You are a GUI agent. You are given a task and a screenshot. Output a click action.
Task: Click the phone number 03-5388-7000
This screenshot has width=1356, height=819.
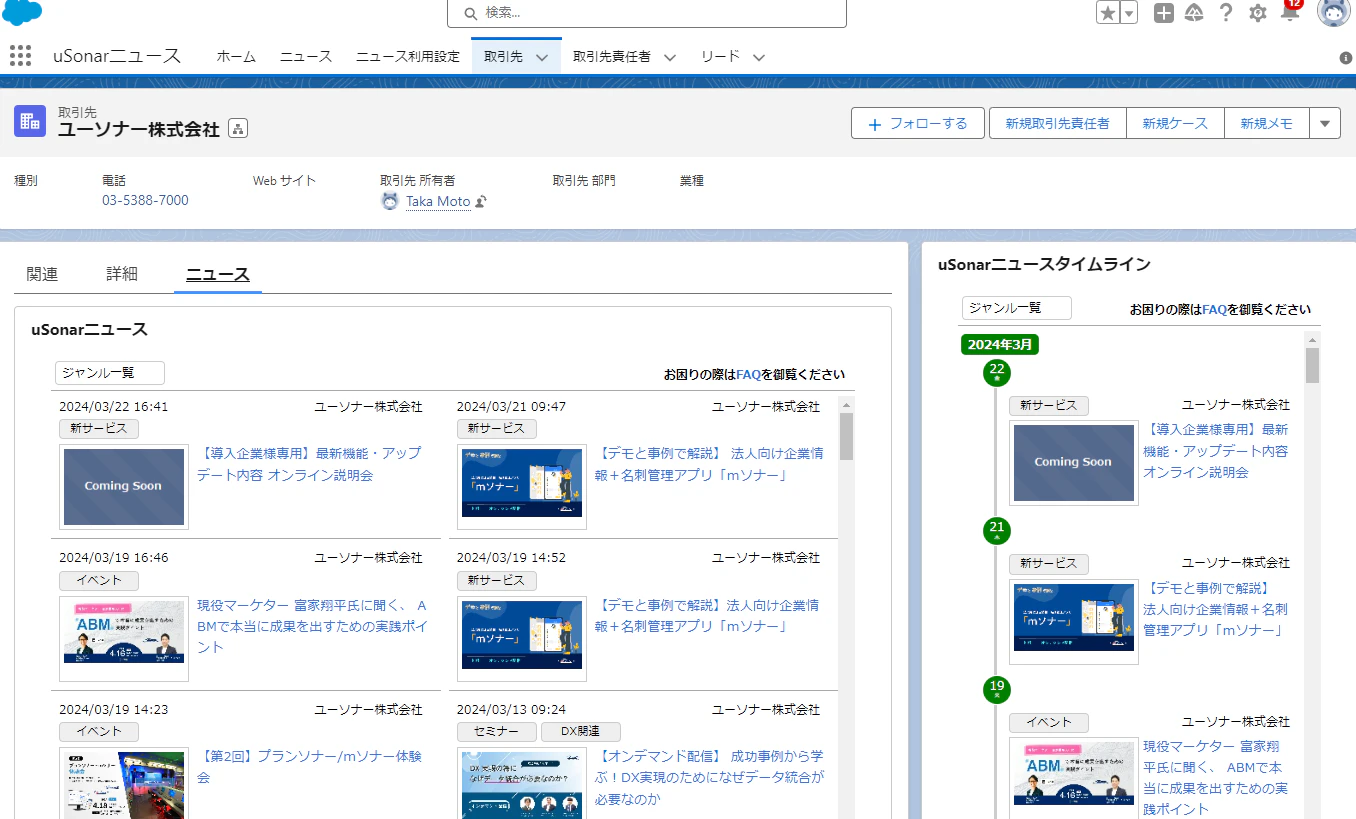(x=145, y=200)
